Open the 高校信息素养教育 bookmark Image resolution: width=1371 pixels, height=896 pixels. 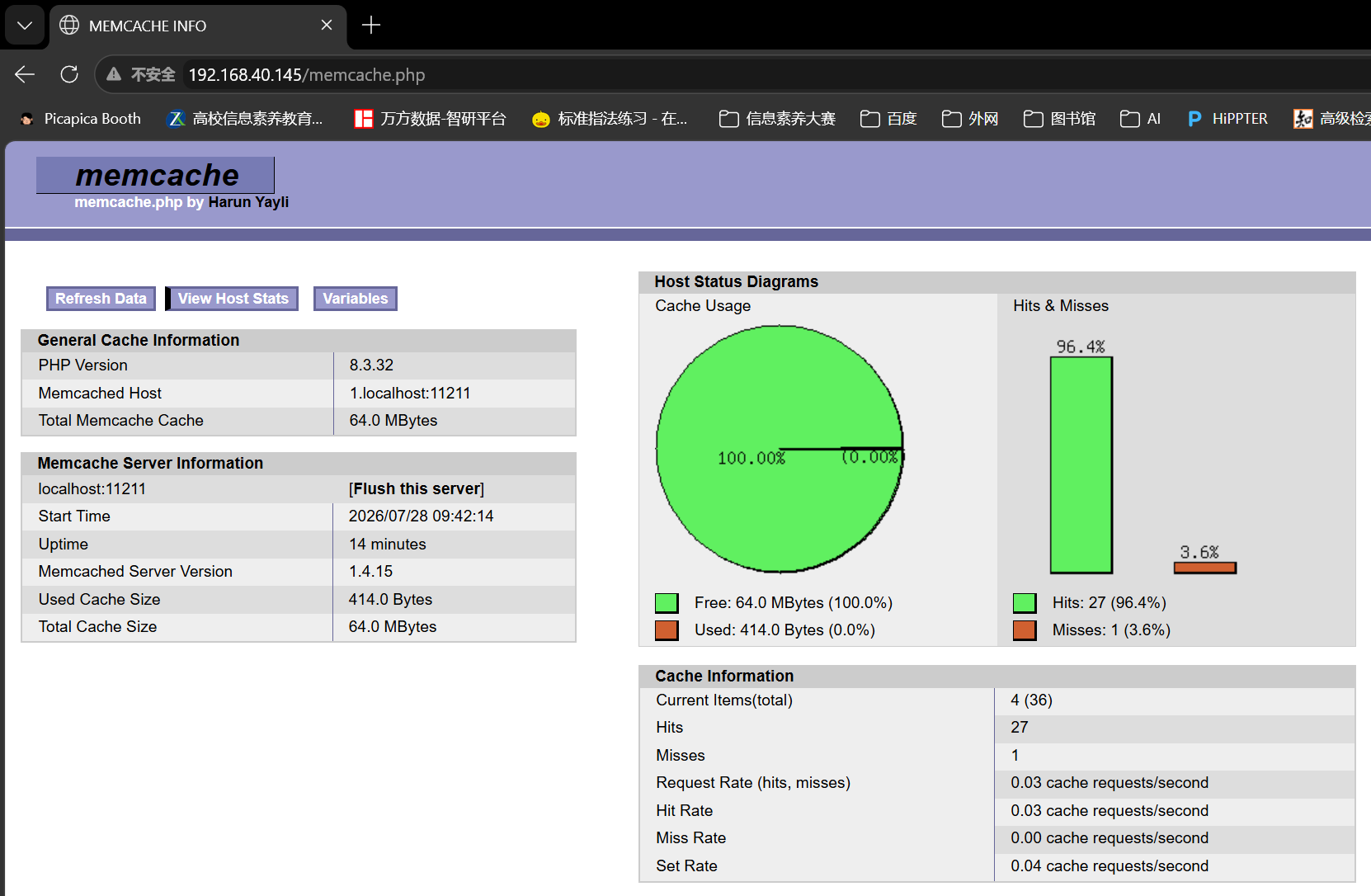click(246, 119)
